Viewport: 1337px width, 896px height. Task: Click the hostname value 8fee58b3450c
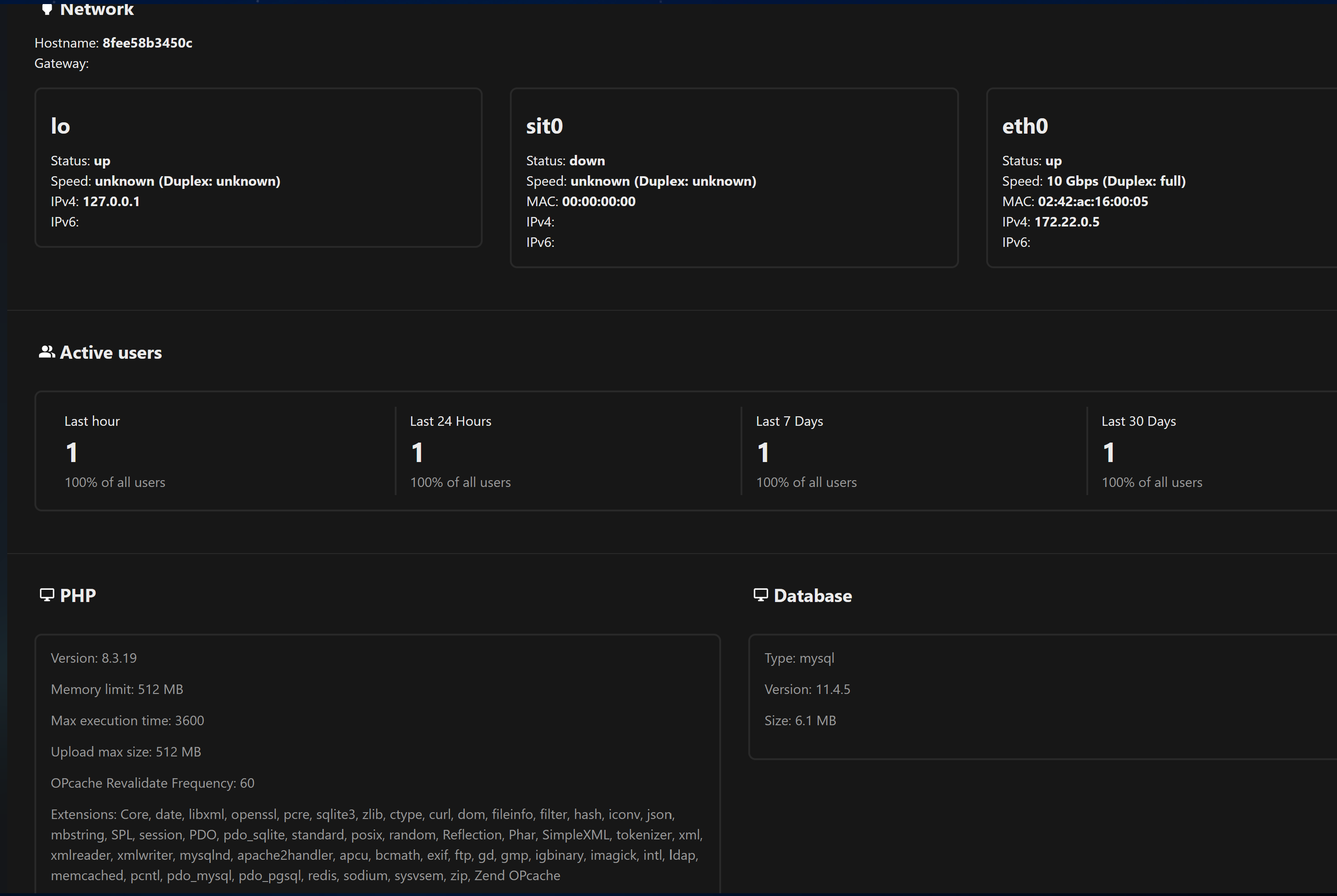click(x=147, y=43)
